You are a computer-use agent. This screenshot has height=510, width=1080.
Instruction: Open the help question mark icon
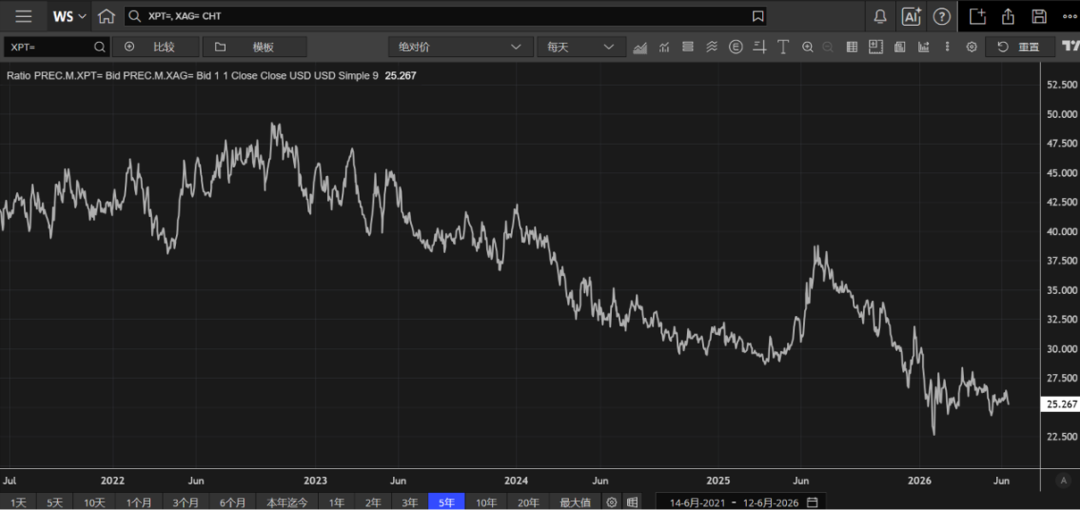942,17
